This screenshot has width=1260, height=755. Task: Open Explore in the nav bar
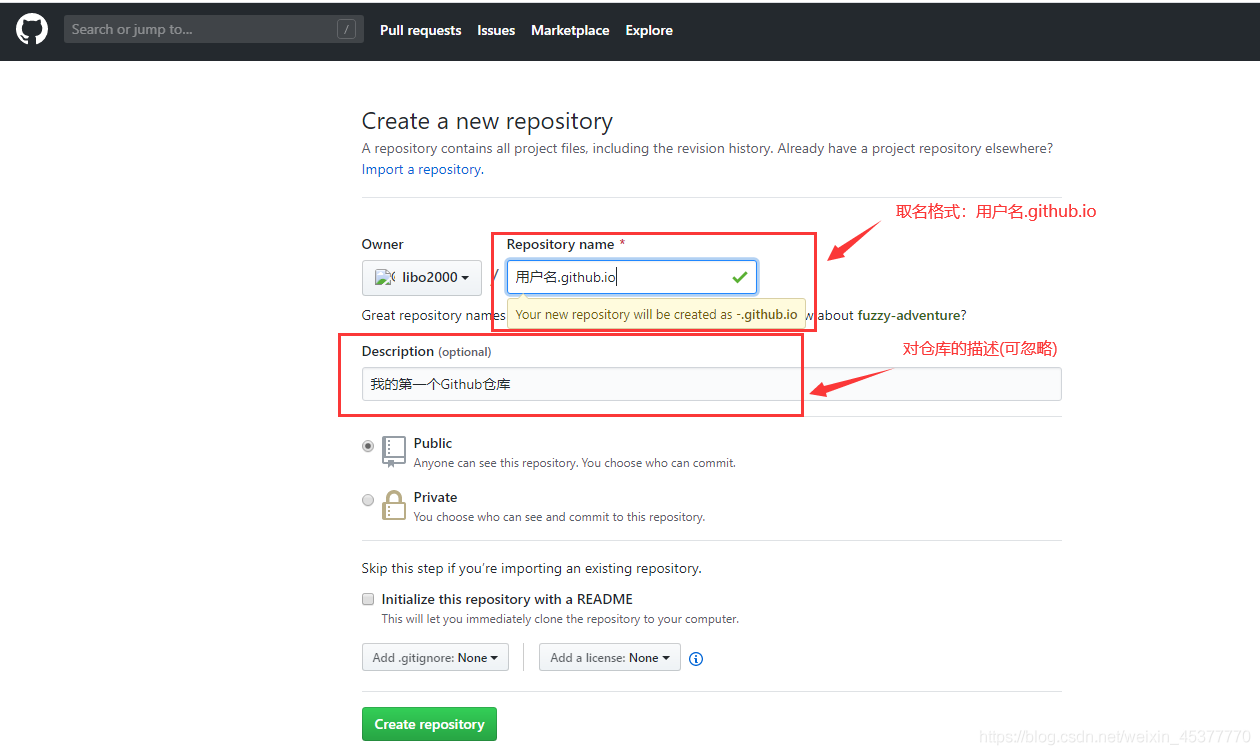649,30
